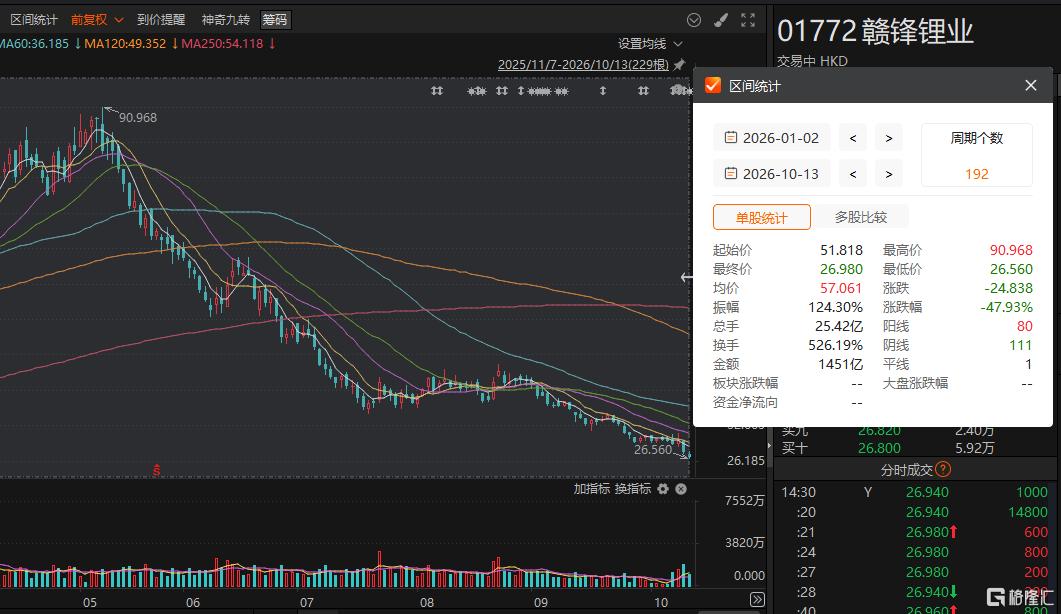Step end date backward with < button
This screenshot has height=614, width=1061.
[853, 173]
